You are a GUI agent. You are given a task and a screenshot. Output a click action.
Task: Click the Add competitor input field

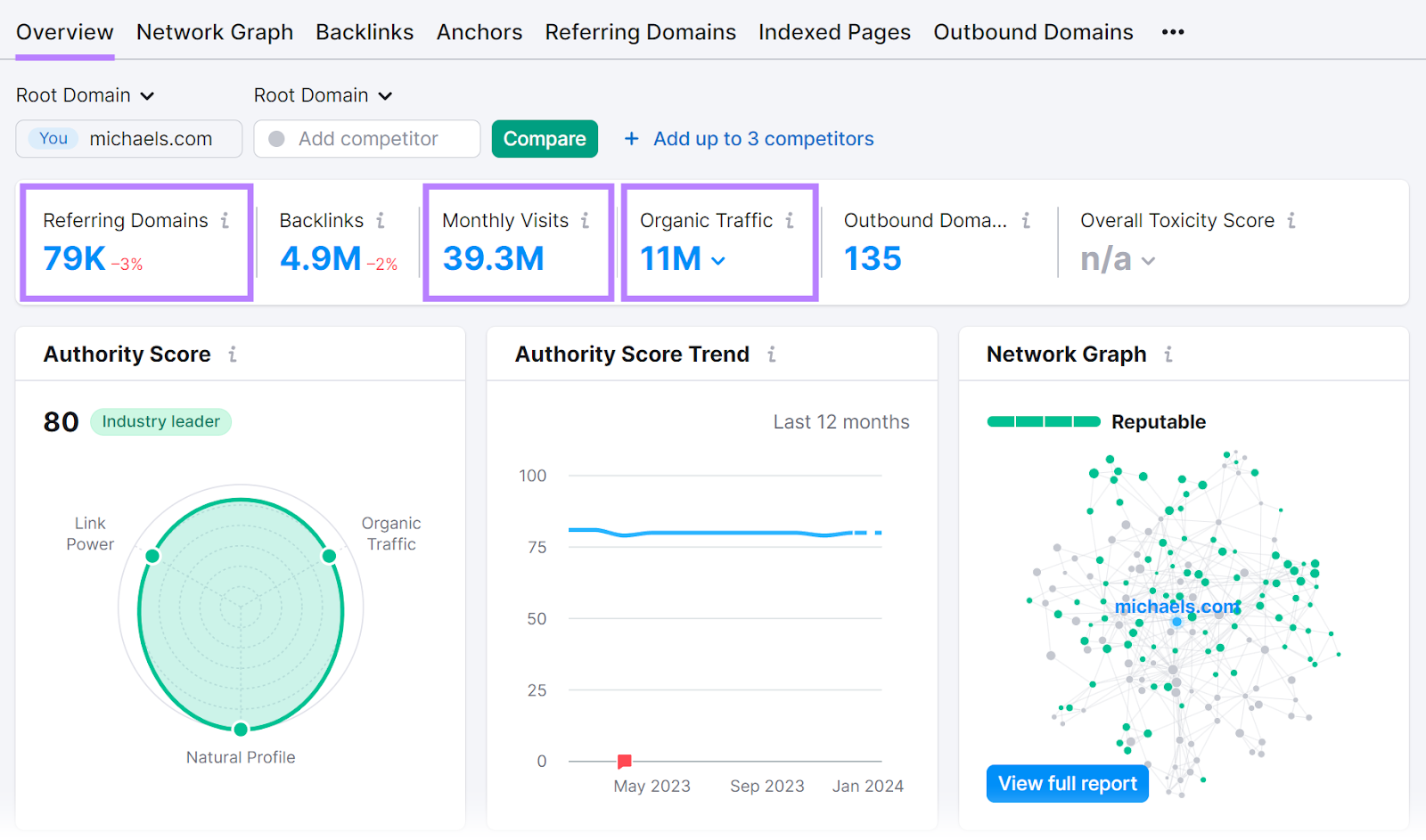(x=367, y=138)
